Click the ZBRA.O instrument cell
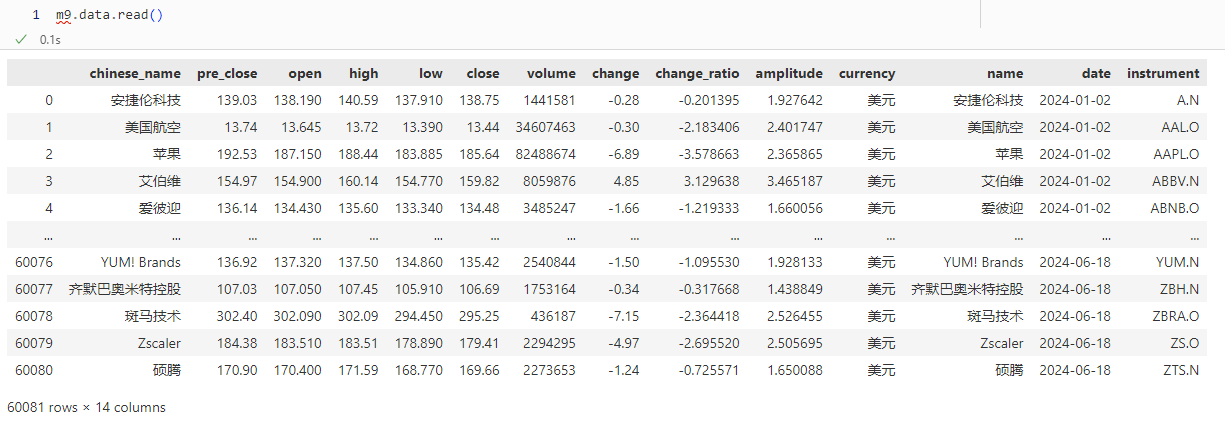The image size is (1225, 425). pos(1177,316)
